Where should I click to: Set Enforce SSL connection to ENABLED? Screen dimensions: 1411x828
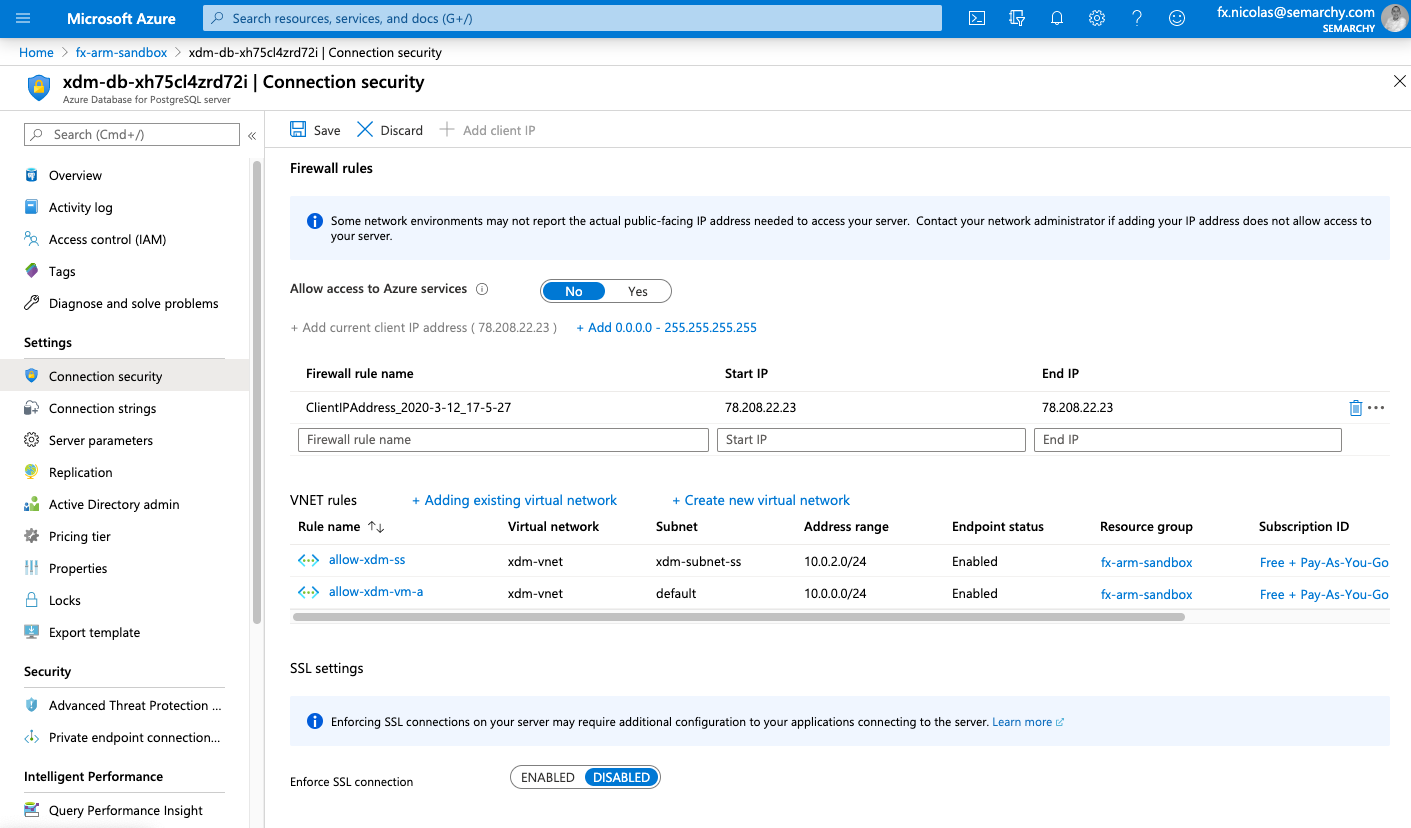tap(548, 777)
